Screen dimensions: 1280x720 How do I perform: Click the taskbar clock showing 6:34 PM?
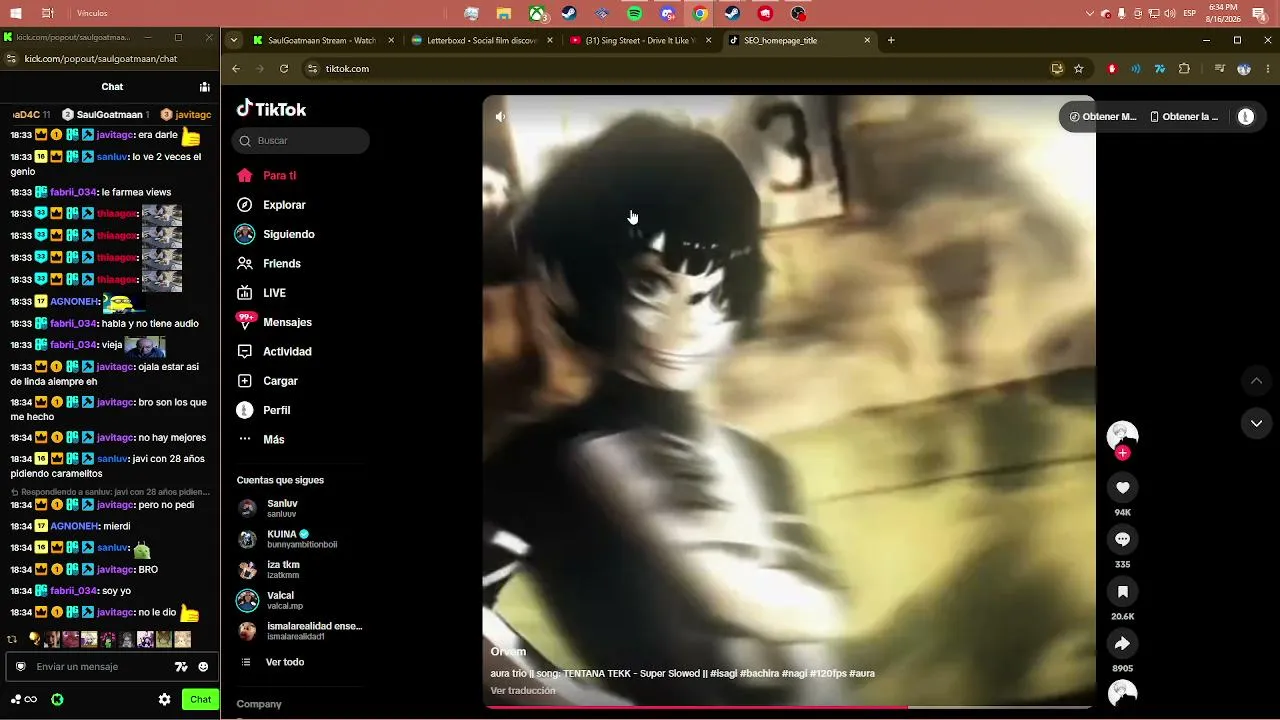coord(1223,13)
